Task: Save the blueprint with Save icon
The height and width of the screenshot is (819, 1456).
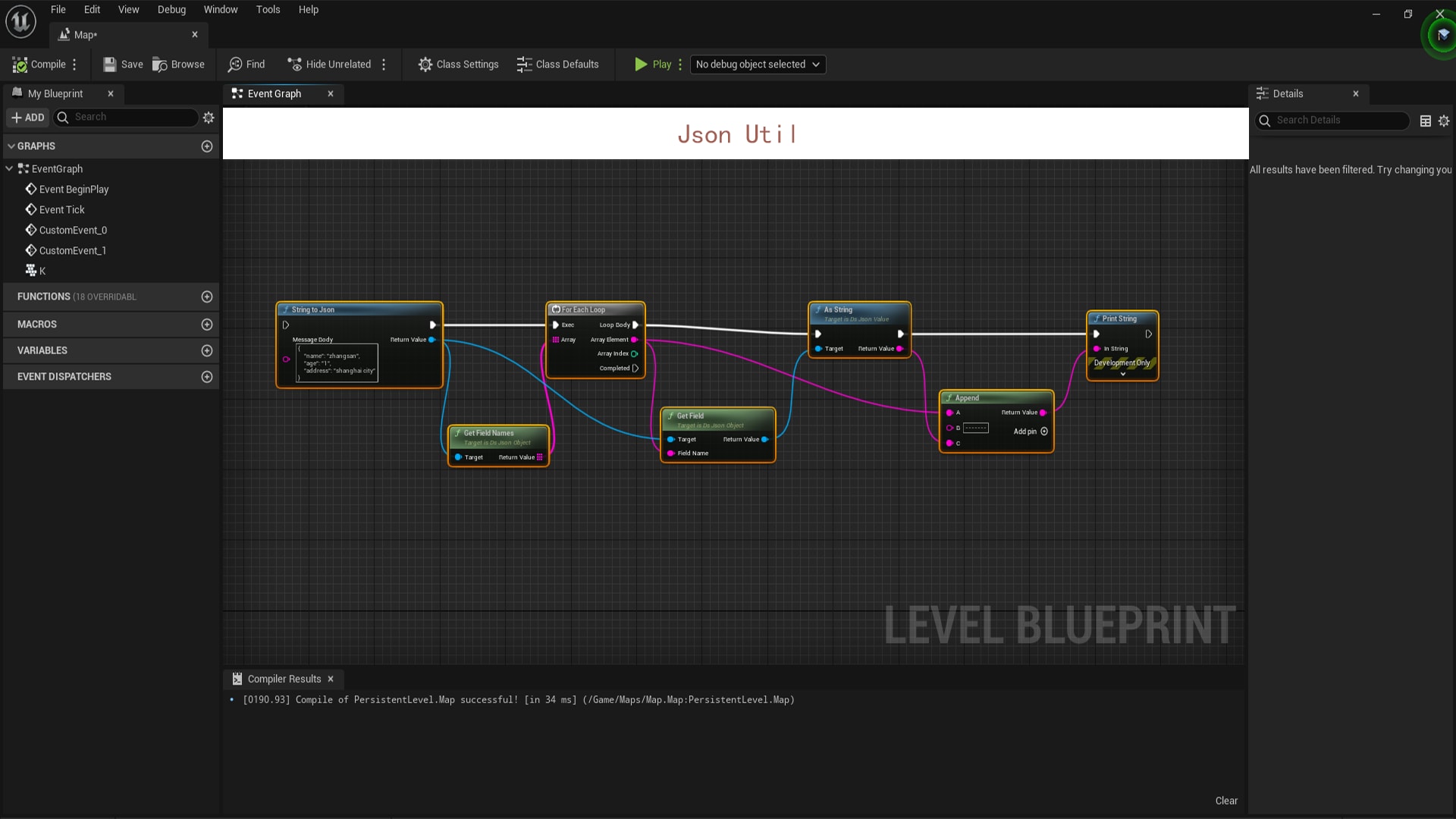Action: 110,64
